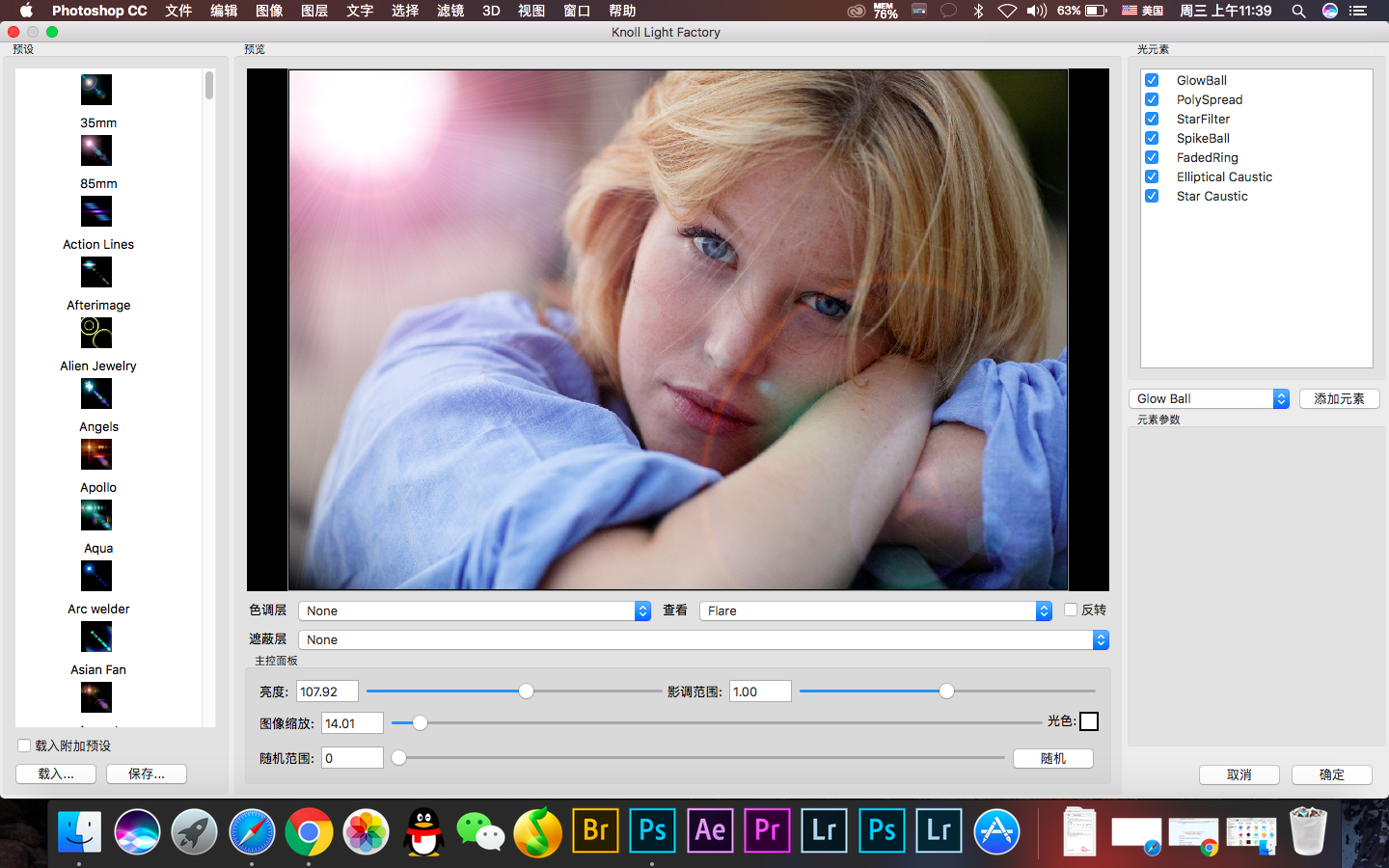Disable the StarFilter element
The height and width of the screenshot is (868, 1389).
pyautogui.click(x=1152, y=119)
